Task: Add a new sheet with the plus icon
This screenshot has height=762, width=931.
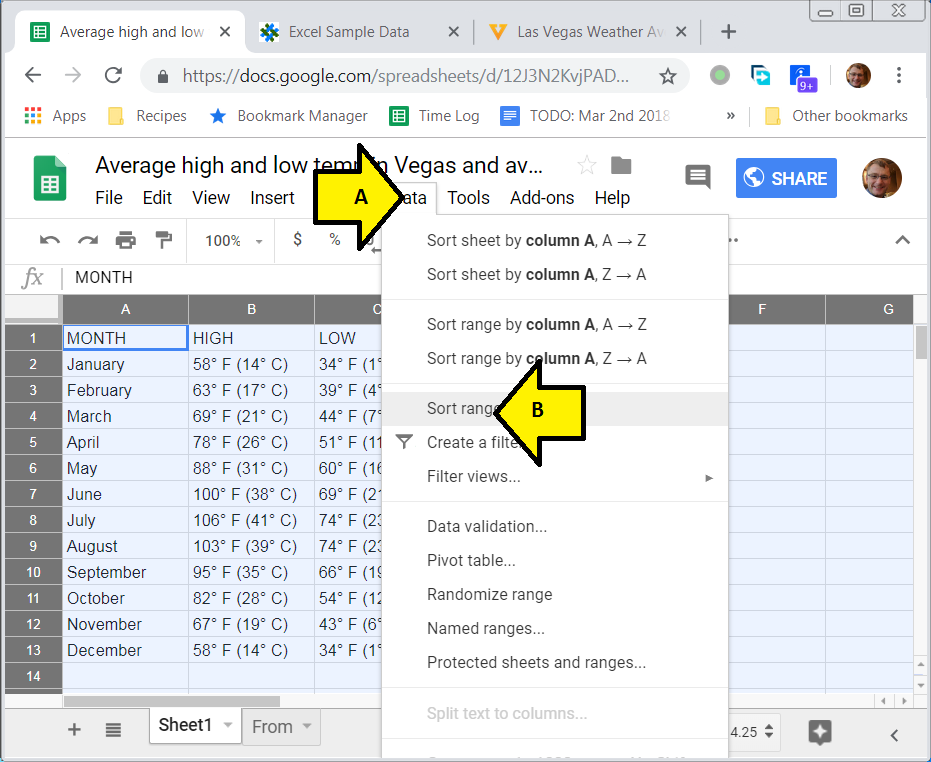Action: 74,729
